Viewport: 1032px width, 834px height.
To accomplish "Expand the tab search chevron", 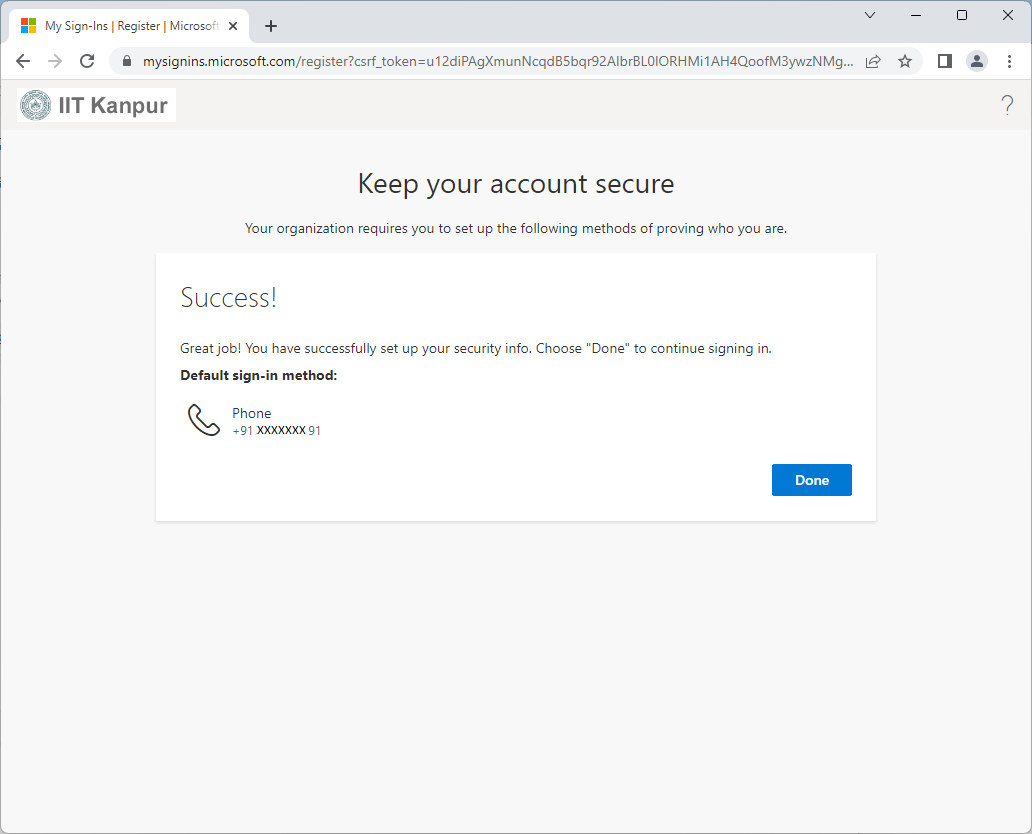I will click(869, 15).
